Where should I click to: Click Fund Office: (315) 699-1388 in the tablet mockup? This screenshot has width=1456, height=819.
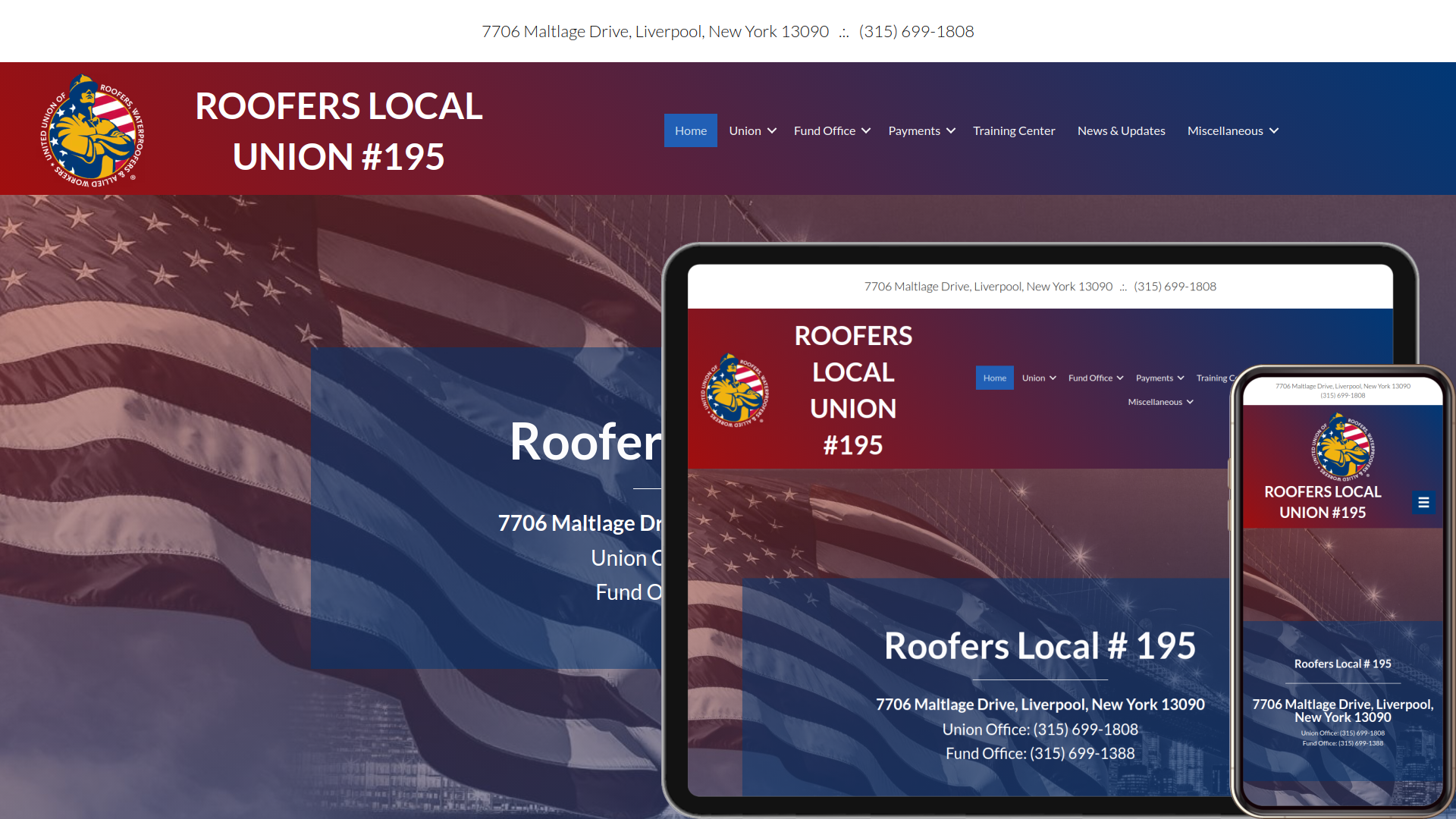pos(1040,753)
